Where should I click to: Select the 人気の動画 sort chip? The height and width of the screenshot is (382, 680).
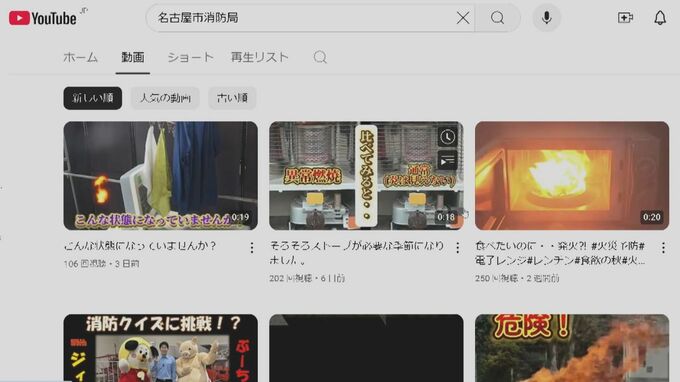[165, 98]
